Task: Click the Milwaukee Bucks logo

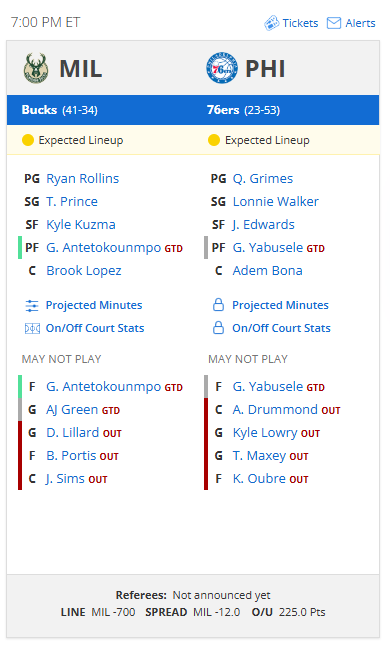Action: (x=36, y=68)
